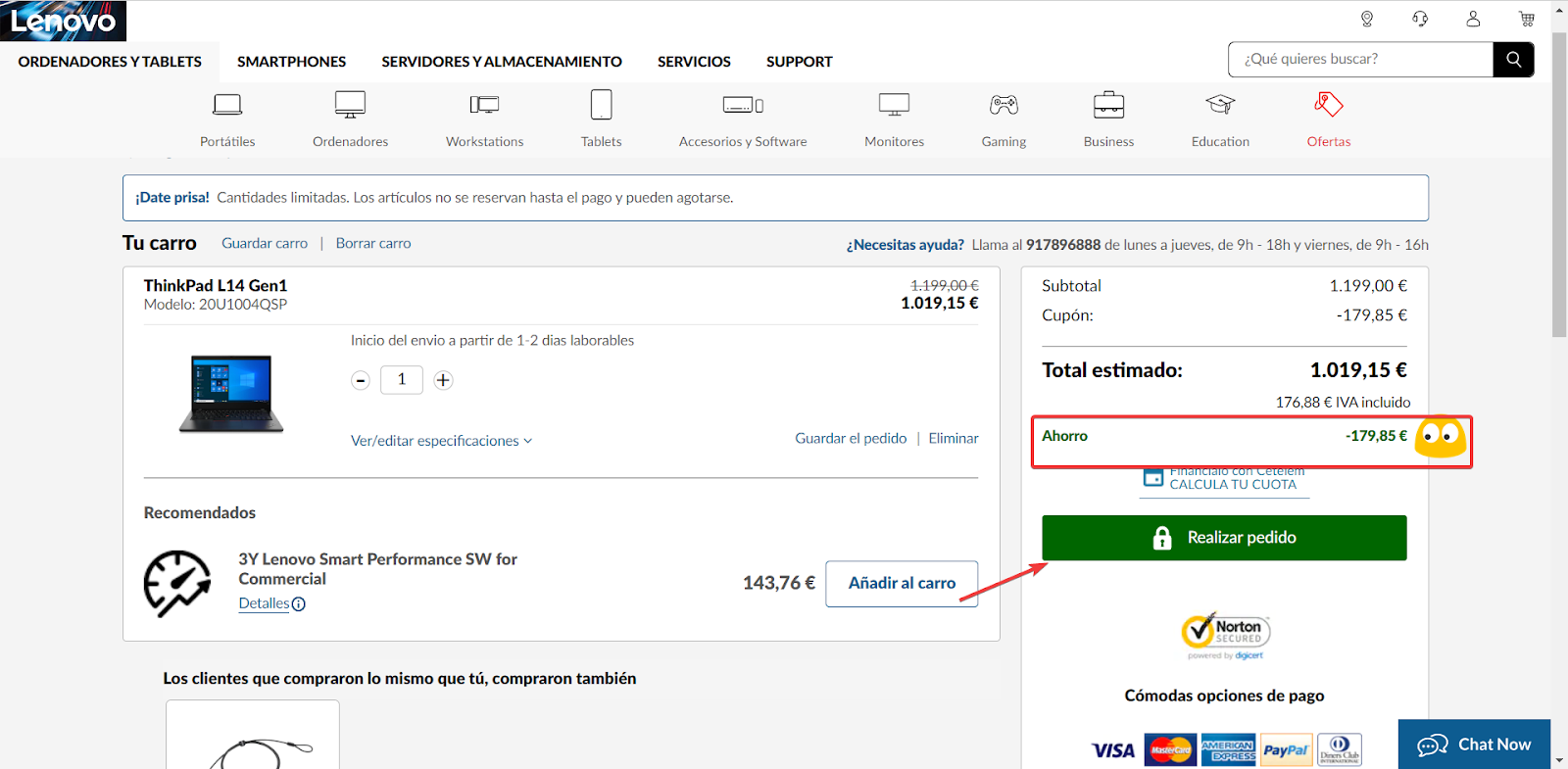Click the Cupón: label
Screen dimensions: 1568x769
coord(1067,315)
